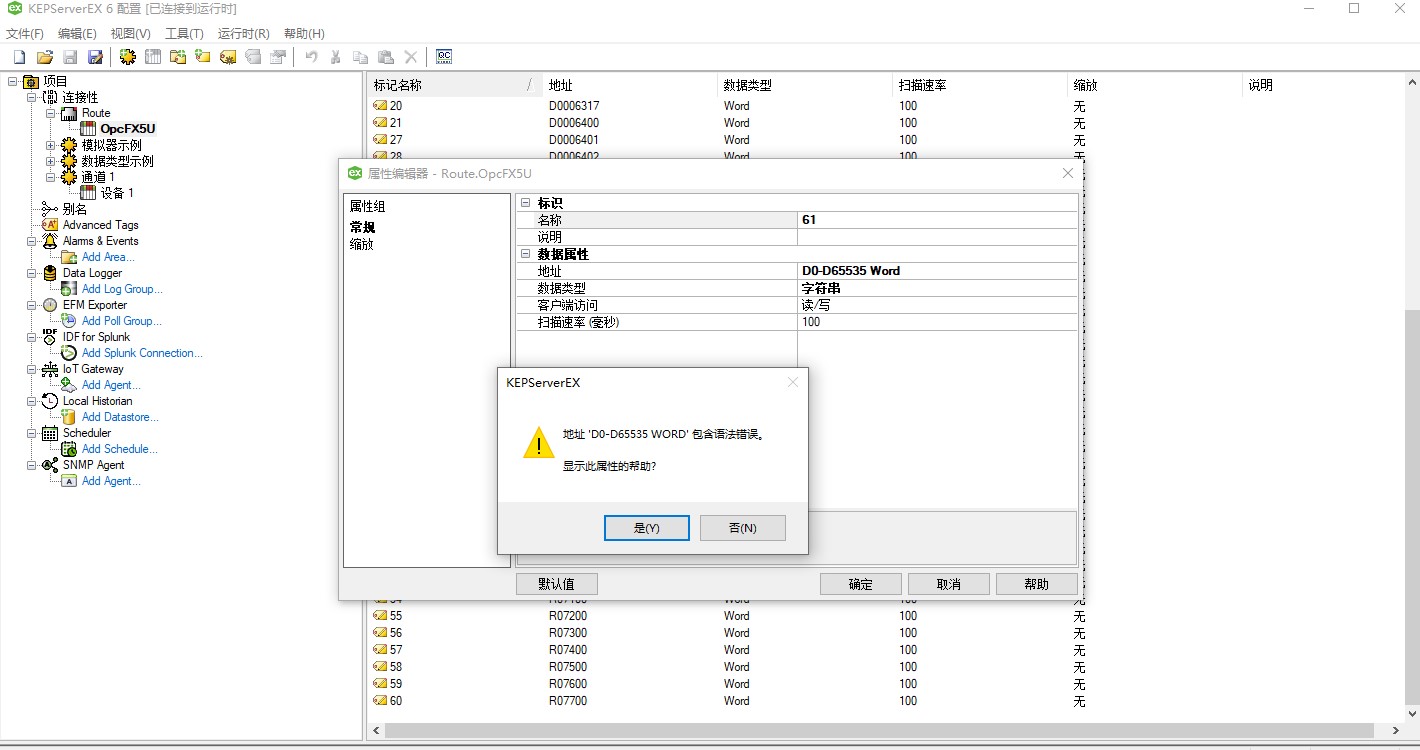This screenshot has width=1420, height=750.
Task: Select Advanced Tags in the project tree
Action: [100, 225]
